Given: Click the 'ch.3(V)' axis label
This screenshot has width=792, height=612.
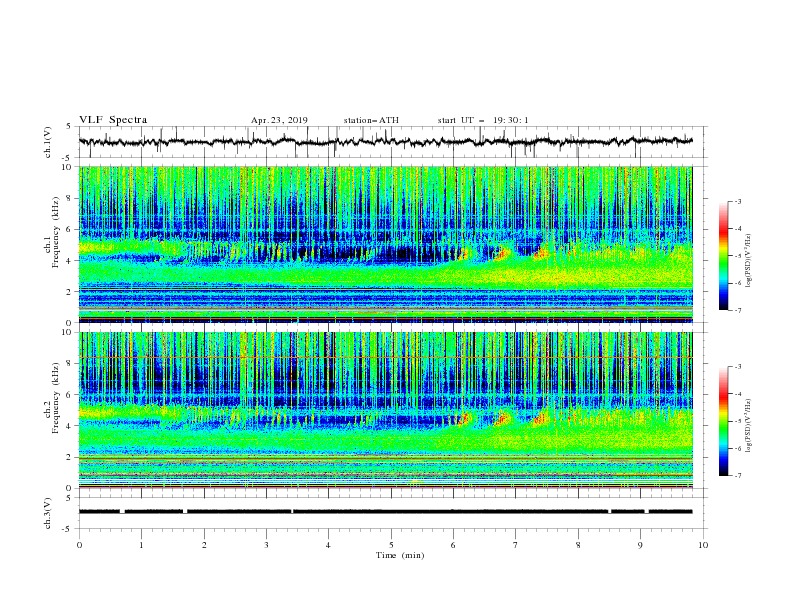Looking at the screenshot, I should 48,513.
